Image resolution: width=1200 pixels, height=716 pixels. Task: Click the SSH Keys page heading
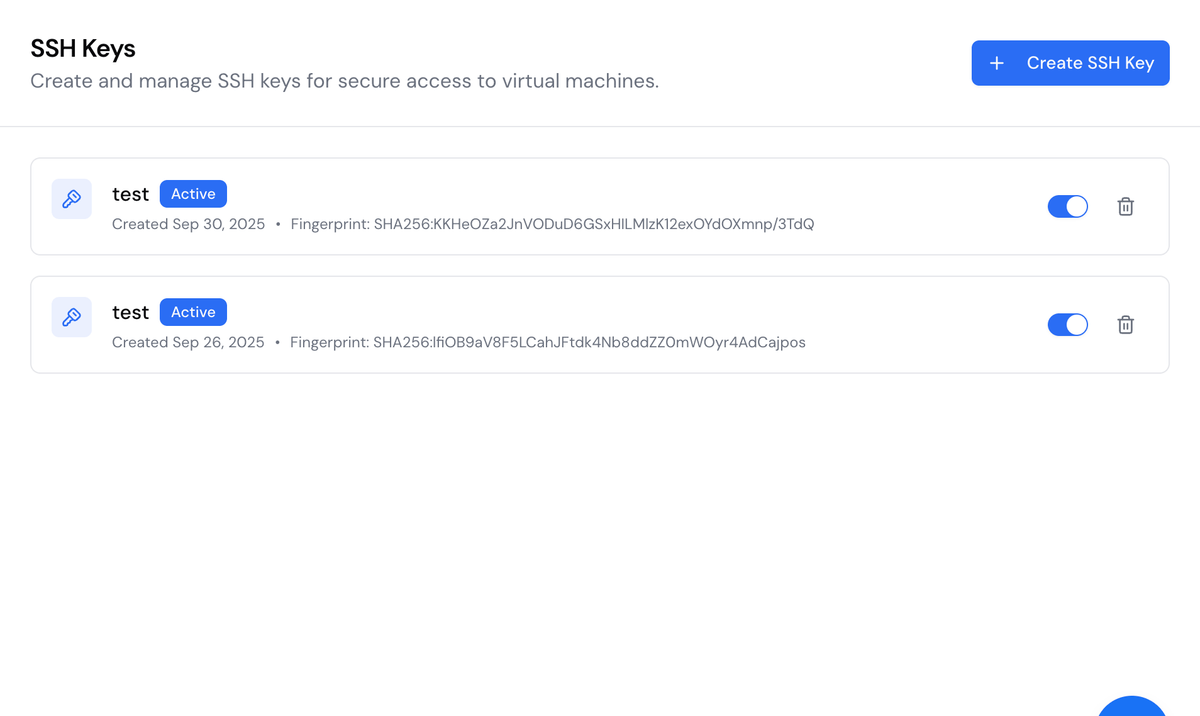(83, 48)
